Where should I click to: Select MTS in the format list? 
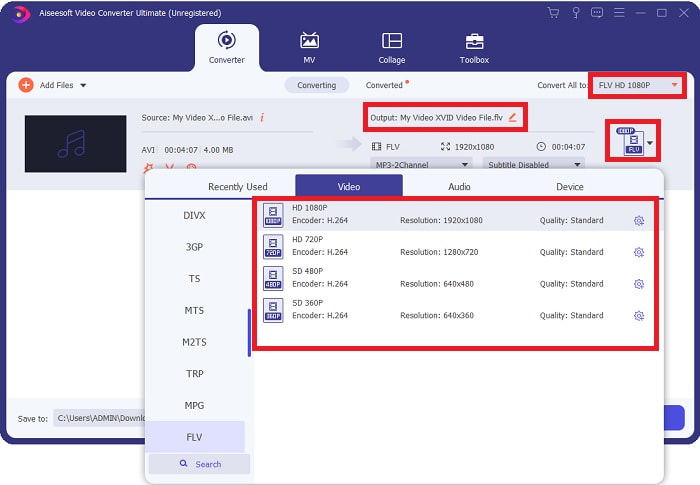195,310
